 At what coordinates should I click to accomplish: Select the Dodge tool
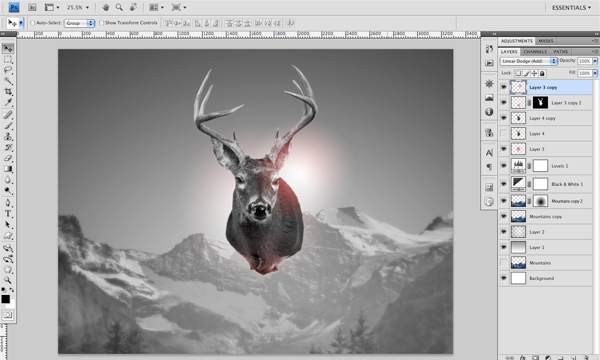8,190
